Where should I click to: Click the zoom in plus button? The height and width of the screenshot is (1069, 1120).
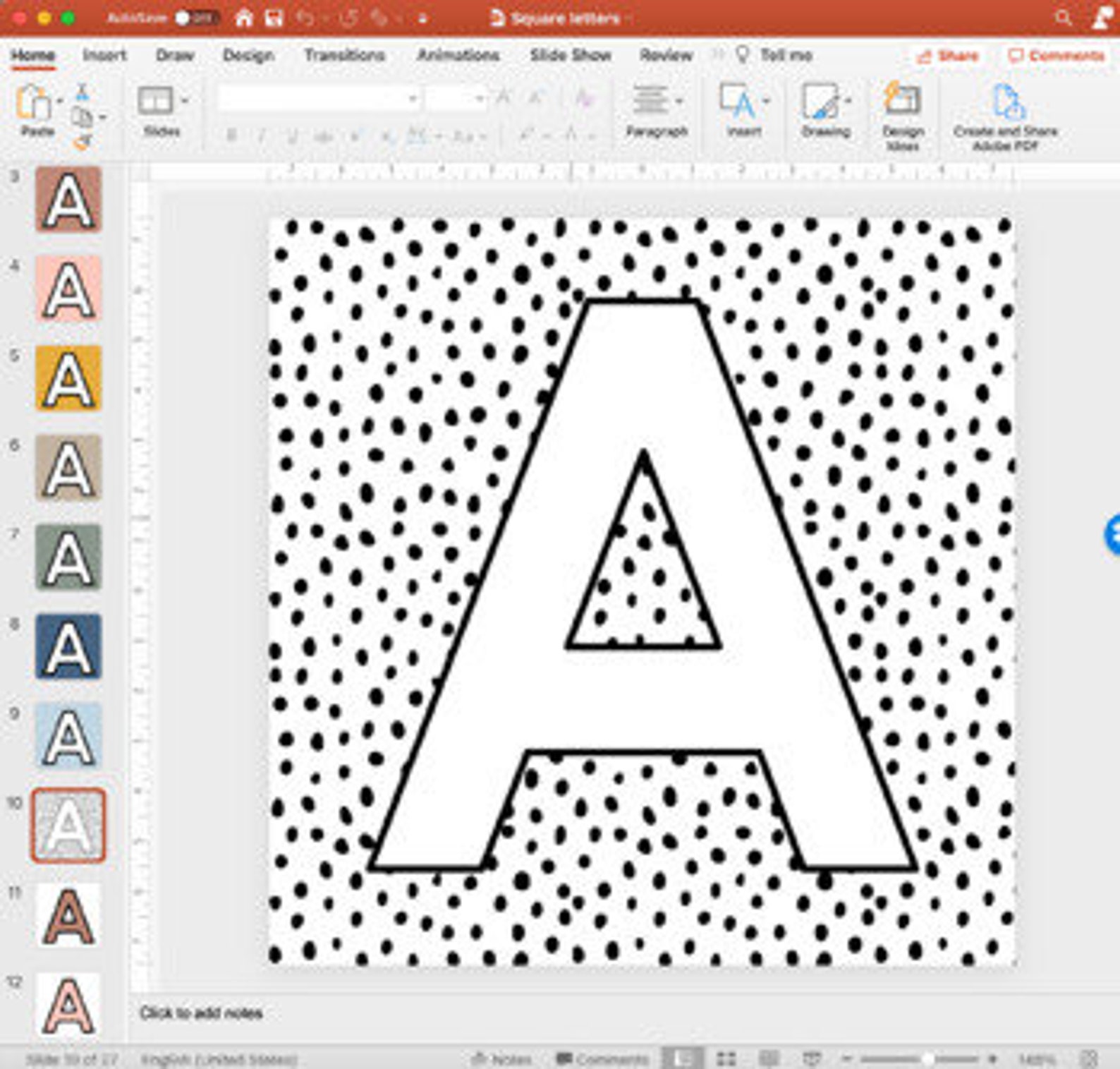click(992, 1058)
